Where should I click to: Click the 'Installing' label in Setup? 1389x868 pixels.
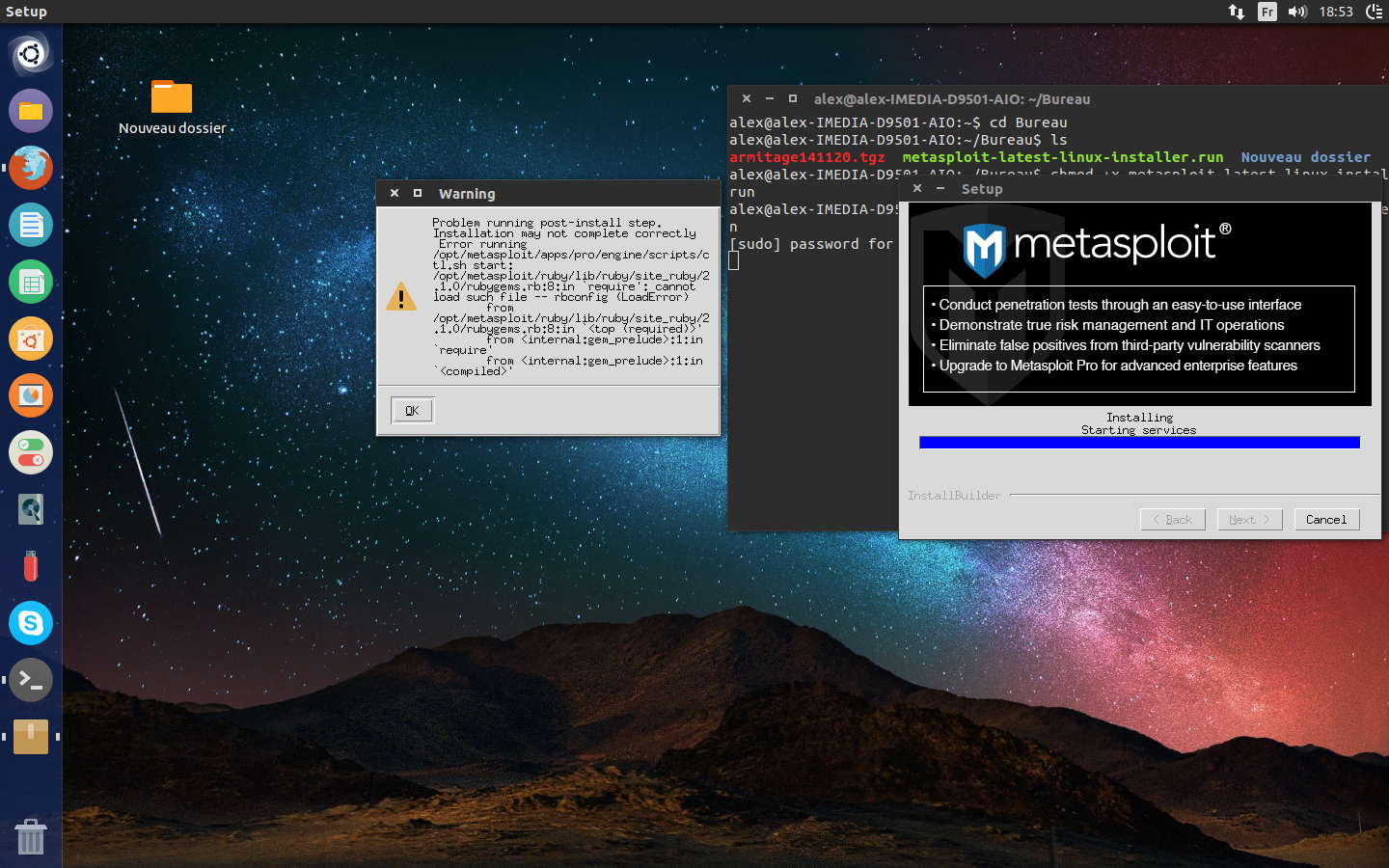[x=1139, y=418]
